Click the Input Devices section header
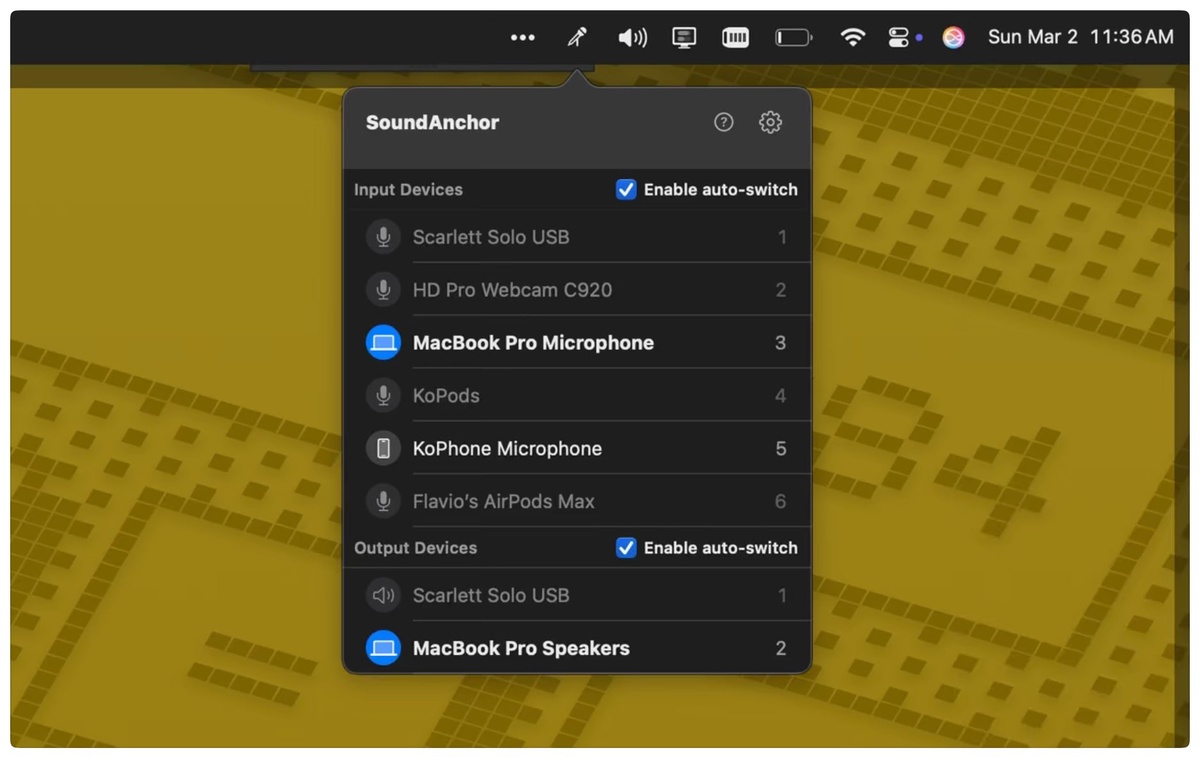Image resolution: width=1200 pixels, height=757 pixels. [x=408, y=189]
